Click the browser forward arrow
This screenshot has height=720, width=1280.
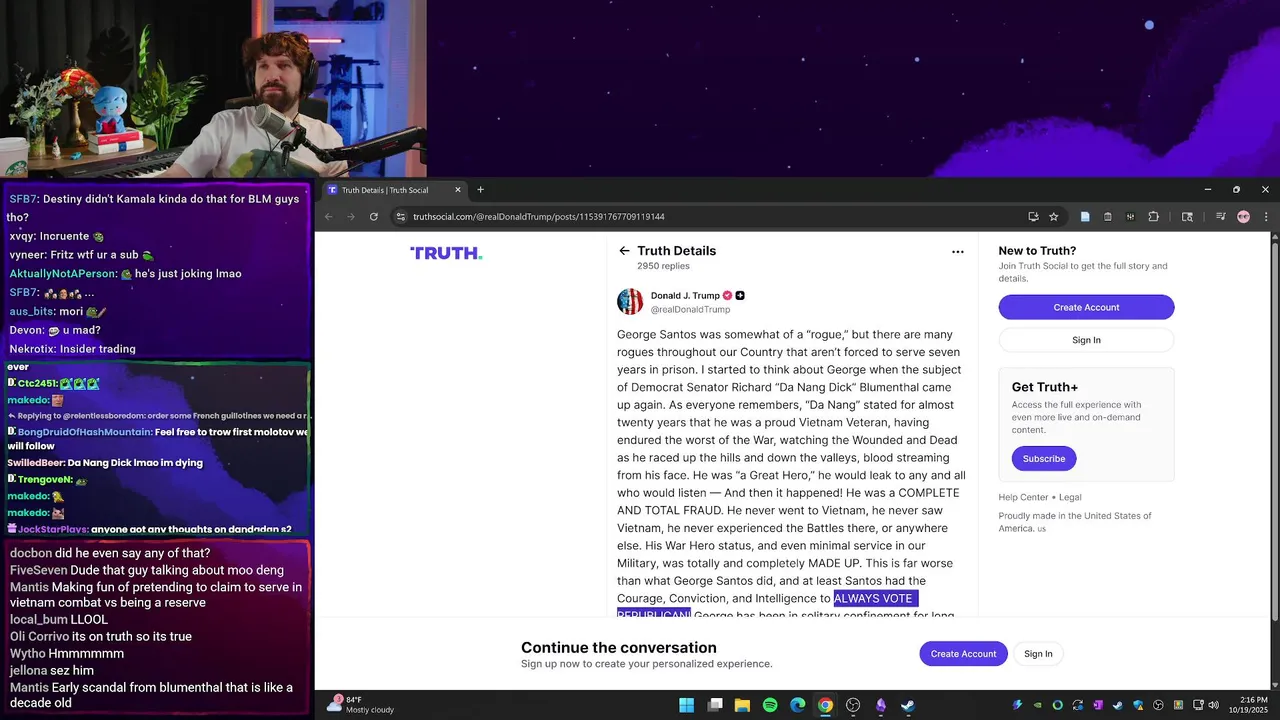[x=351, y=216]
